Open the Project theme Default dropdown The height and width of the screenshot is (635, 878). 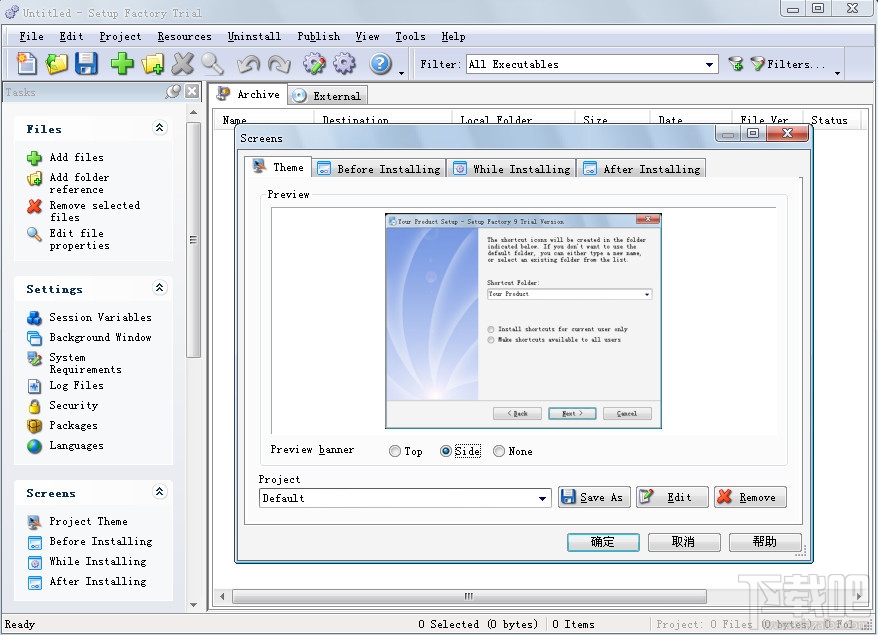542,498
